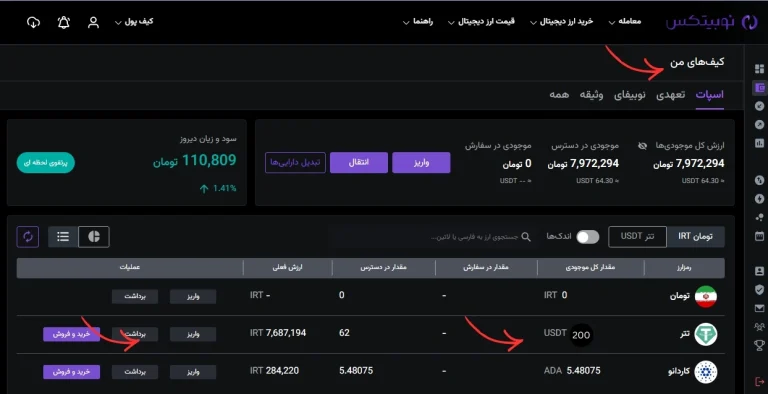Screen dimensions: 768x394
Task: Click خرید و فروش in the کاردانو row
Action: click(72, 372)
